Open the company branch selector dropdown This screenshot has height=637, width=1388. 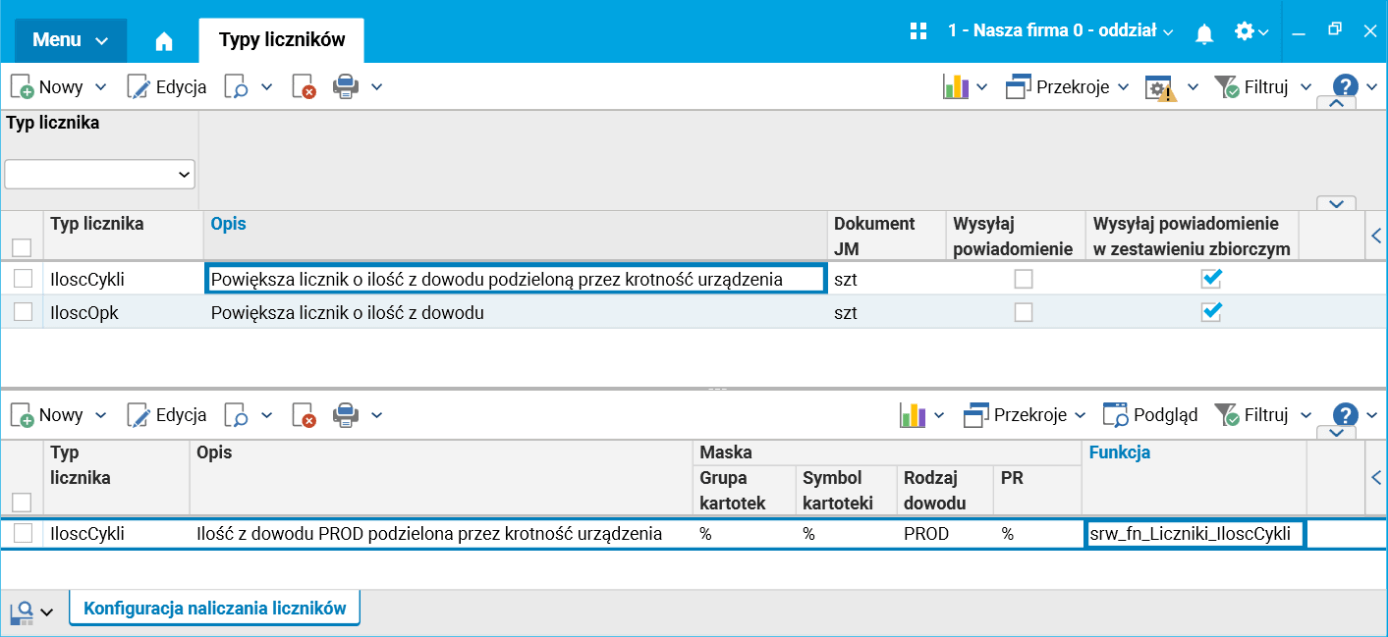pyautogui.click(x=1060, y=31)
